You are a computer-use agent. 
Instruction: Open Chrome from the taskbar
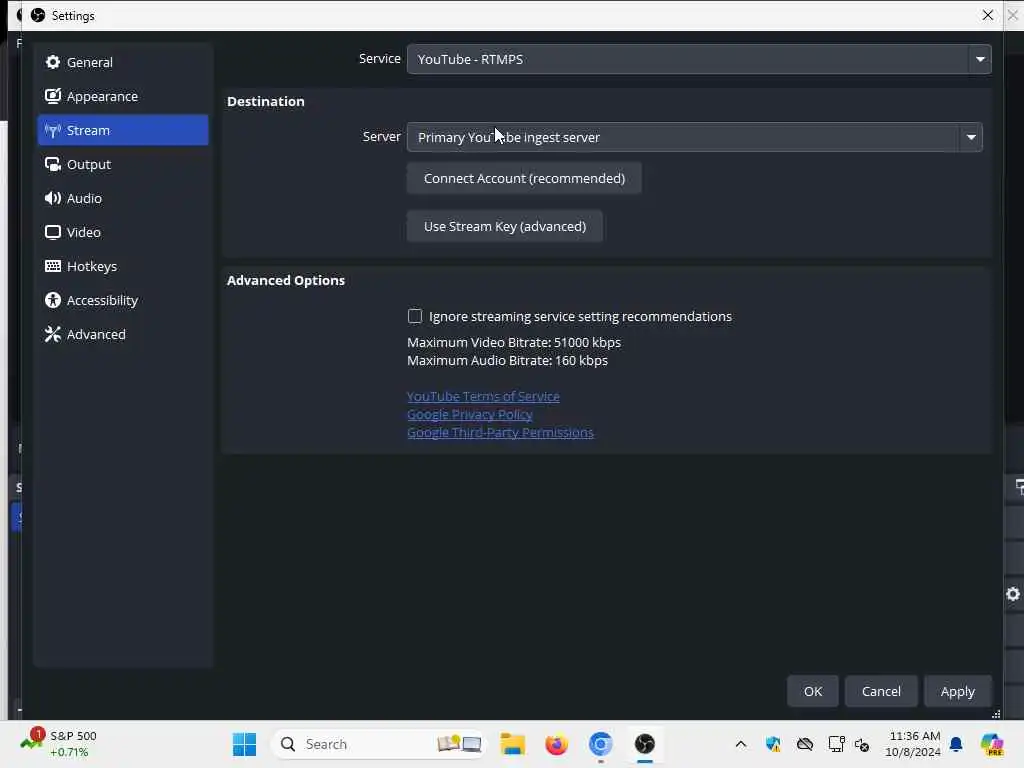[x=600, y=744]
